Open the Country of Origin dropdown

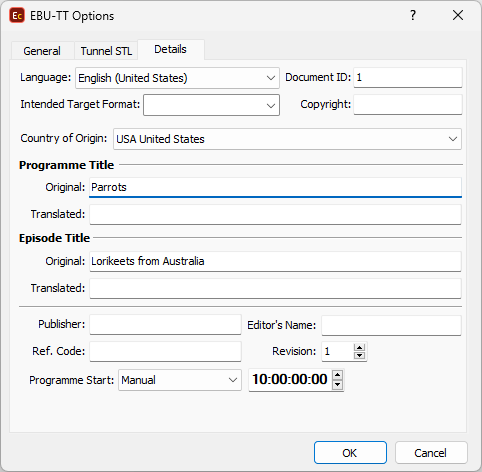coord(287,139)
